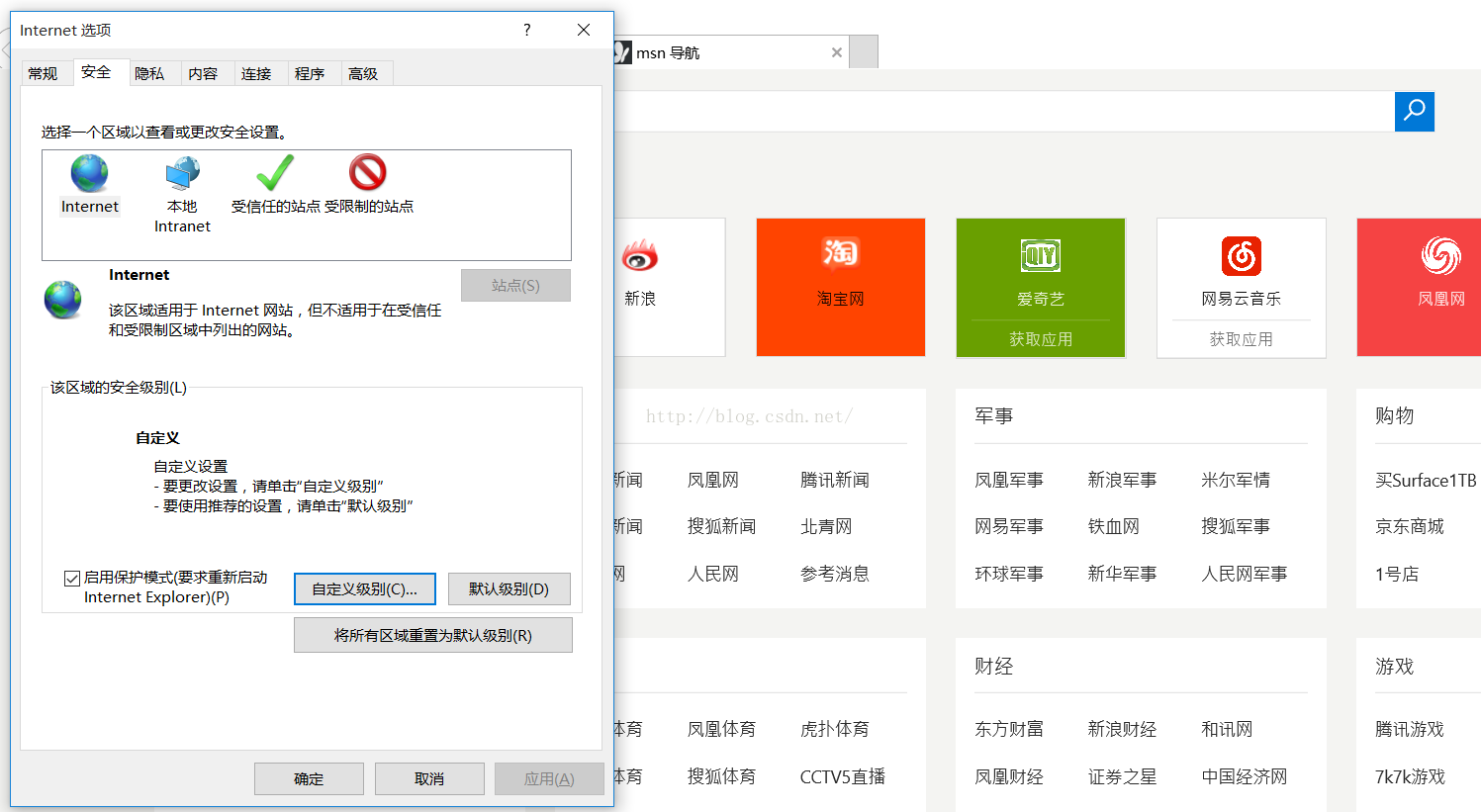Click the browser search input field

(1003, 111)
